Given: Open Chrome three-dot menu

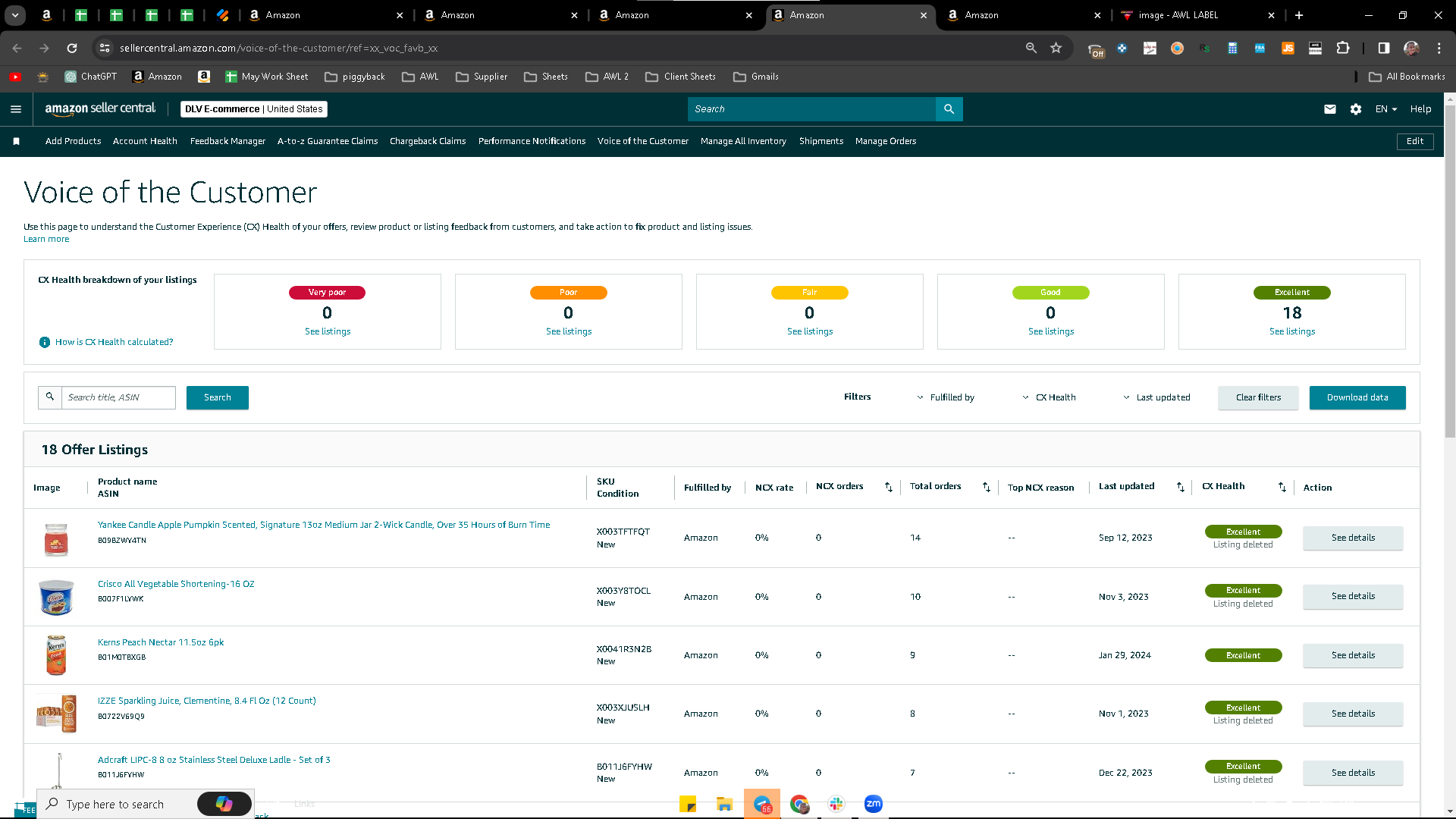Looking at the screenshot, I should [x=1439, y=48].
